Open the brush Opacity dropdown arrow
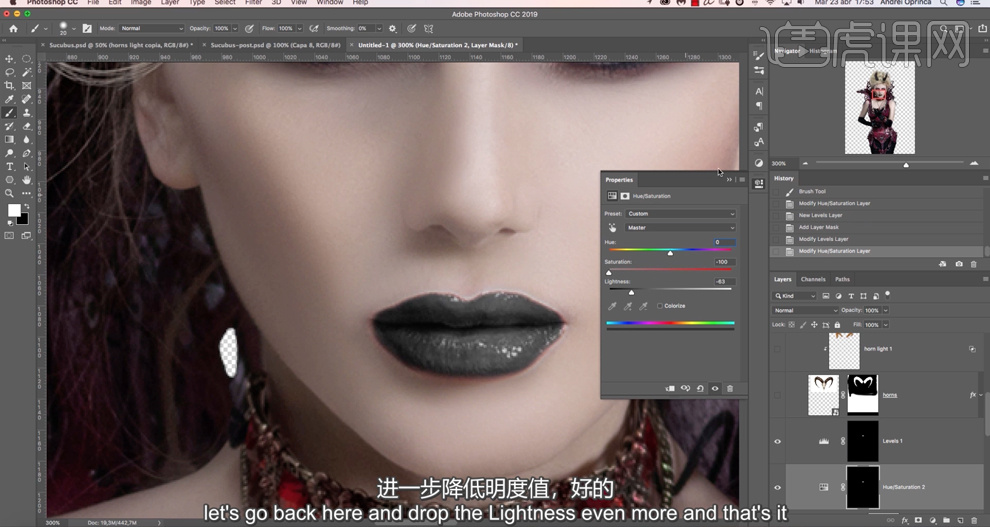Screen dimensions: 990x527 tap(235, 28)
